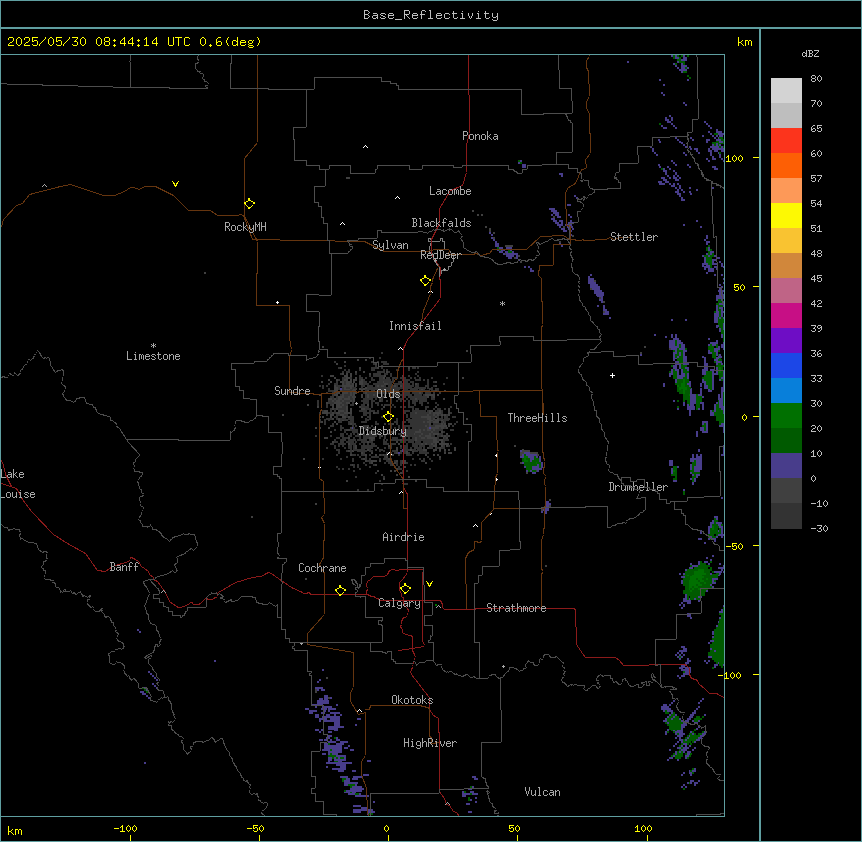Screen dimensions: 862x842
Task: Click the bottom axis tick label -100
Action: (125, 828)
